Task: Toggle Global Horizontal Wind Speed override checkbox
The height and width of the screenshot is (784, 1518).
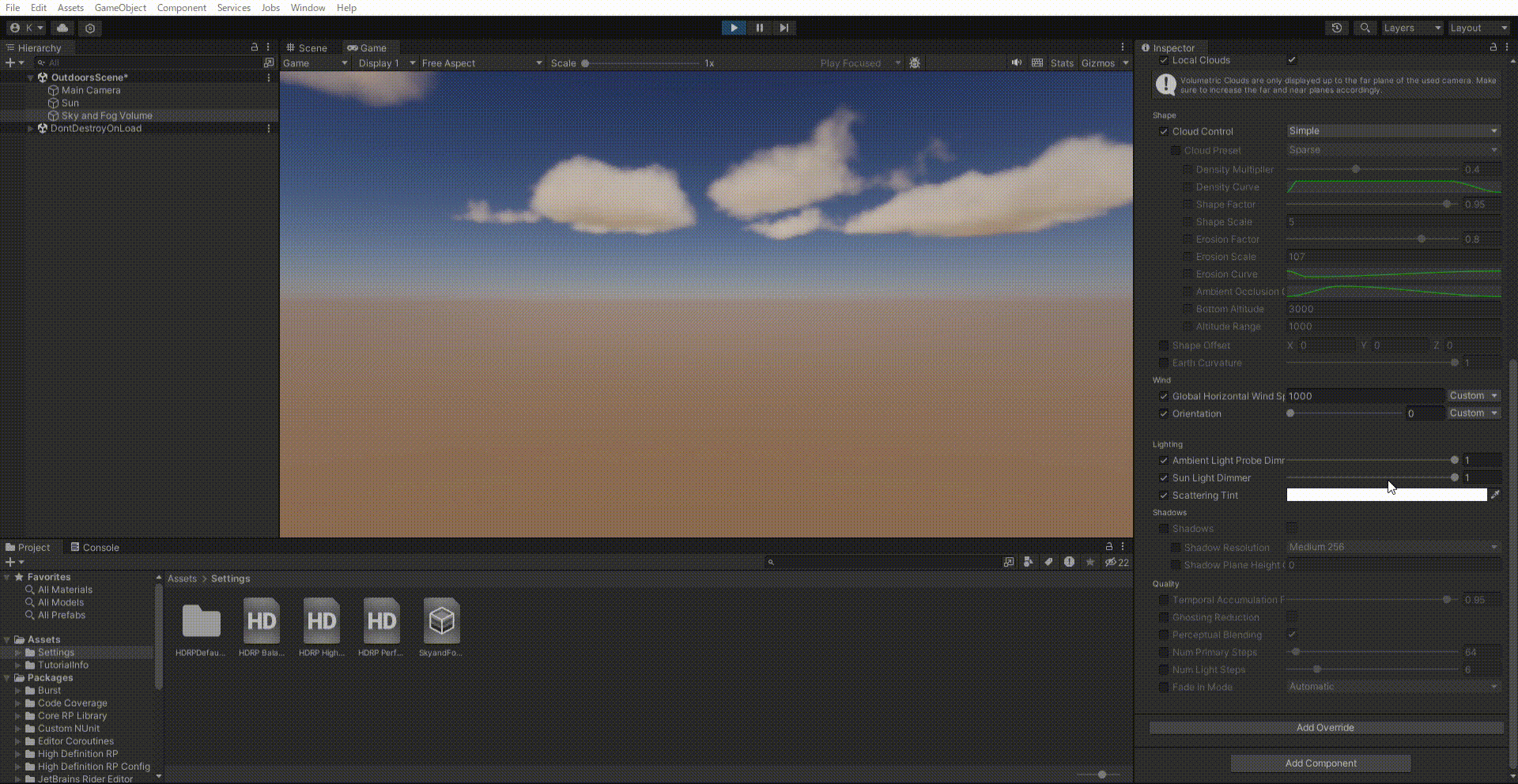Action: coord(1163,396)
